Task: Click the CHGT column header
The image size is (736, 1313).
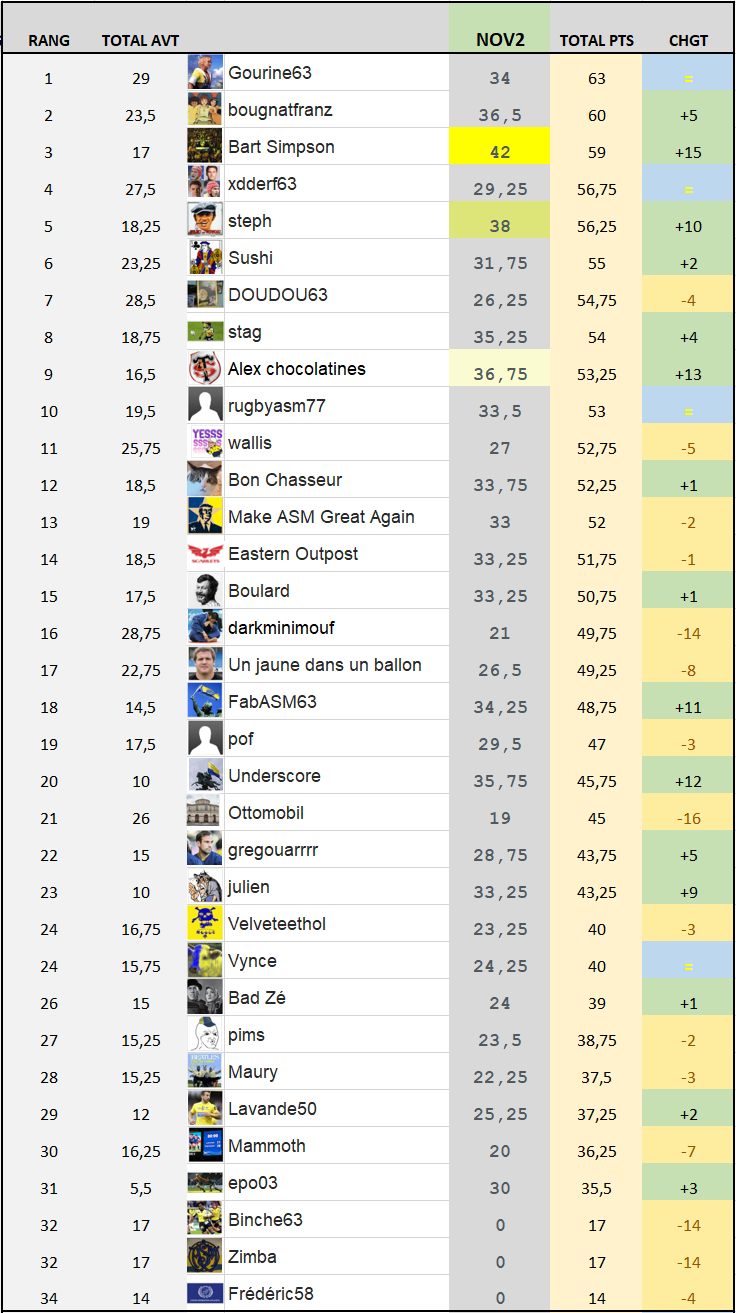Action: [x=688, y=41]
